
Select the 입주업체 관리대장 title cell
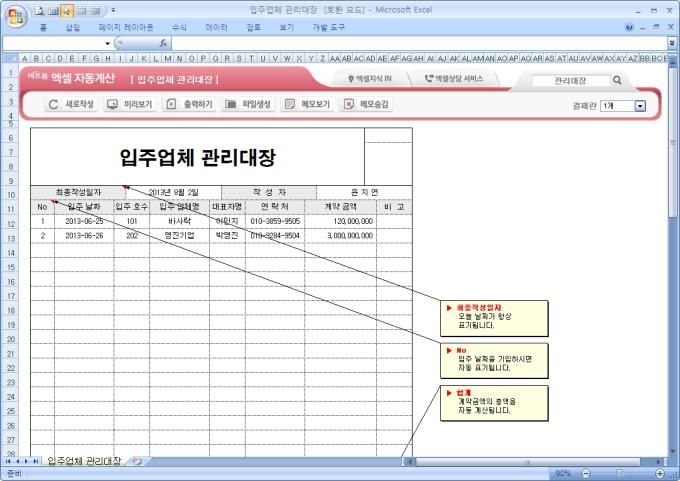click(197, 157)
